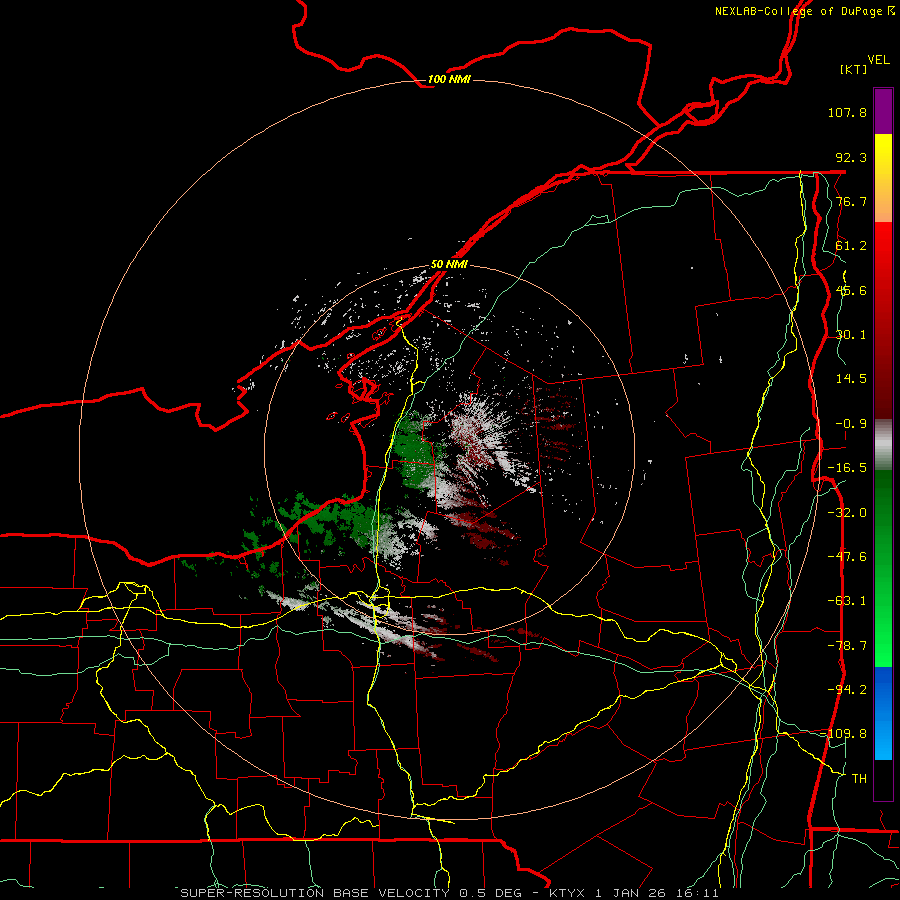Viewport: 900px width, 900px height.
Task: Click the 16:11 timestamp in footer
Action: (699, 893)
